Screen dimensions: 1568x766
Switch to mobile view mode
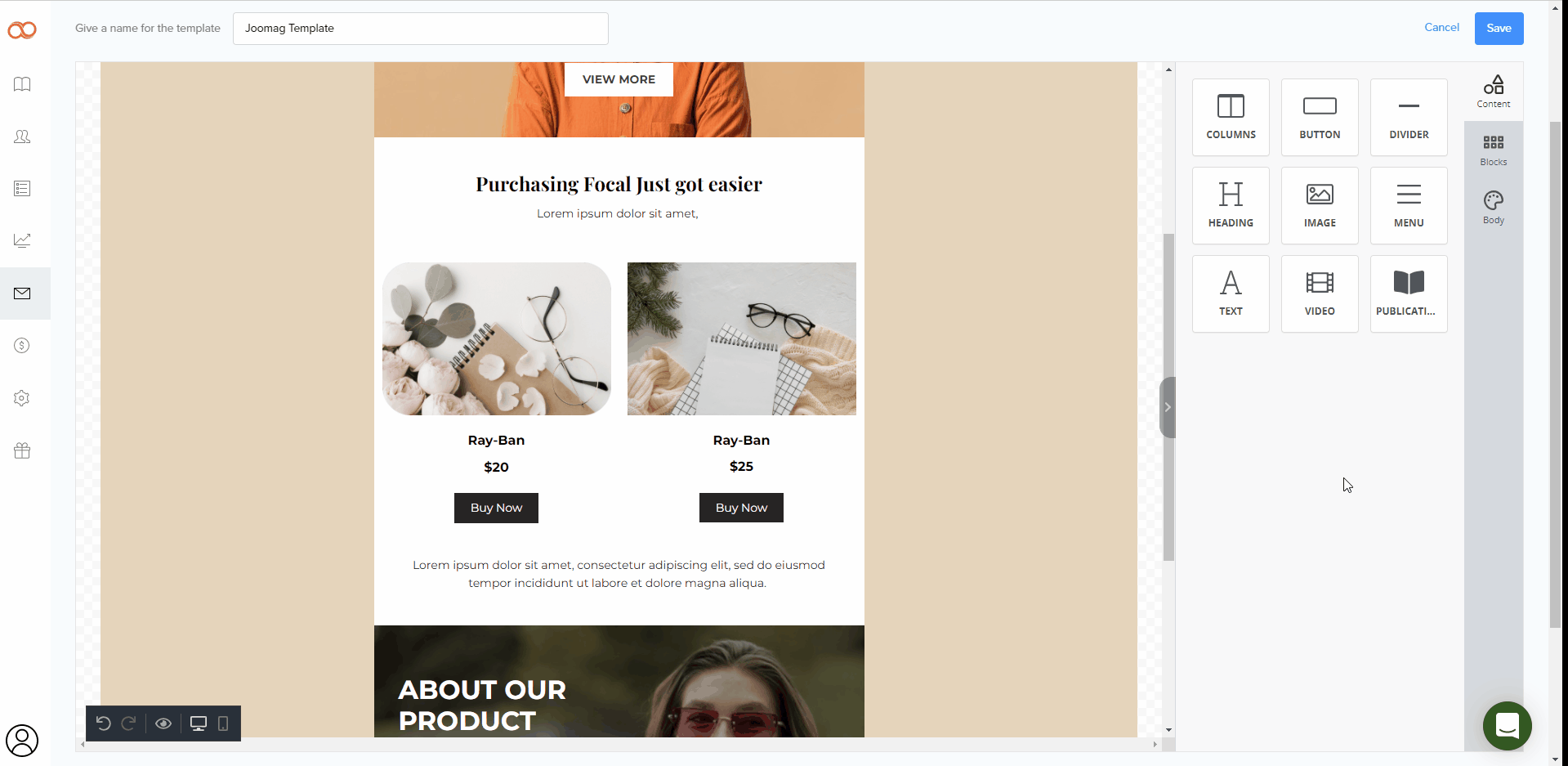coord(223,723)
